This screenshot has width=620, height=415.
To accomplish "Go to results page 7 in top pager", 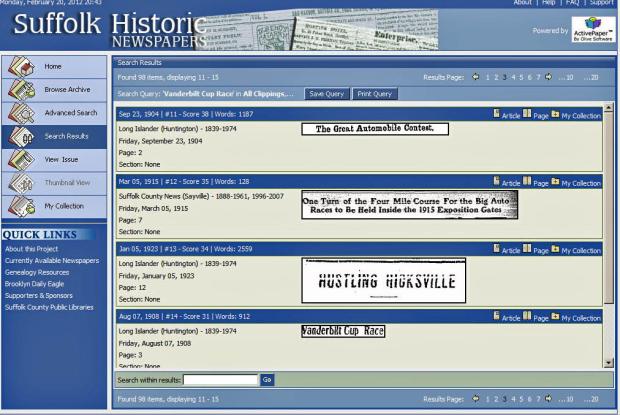I will pyautogui.click(x=538, y=77).
